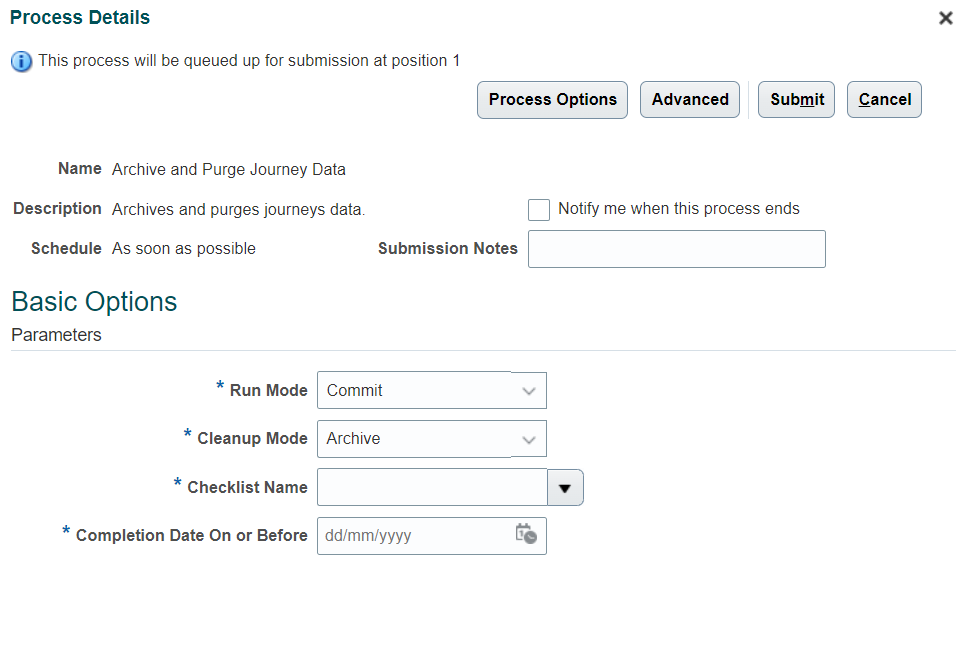Image resolution: width=966 pixels, height=659 pixels.
Task: Open Process Options
Action: (x=552, y=99)
